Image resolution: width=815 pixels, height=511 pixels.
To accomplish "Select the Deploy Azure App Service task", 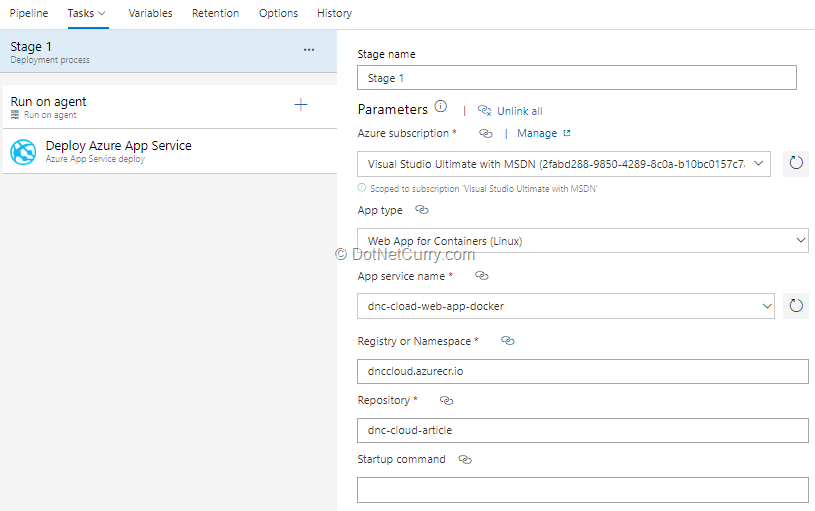I will [x=170, y=151].
